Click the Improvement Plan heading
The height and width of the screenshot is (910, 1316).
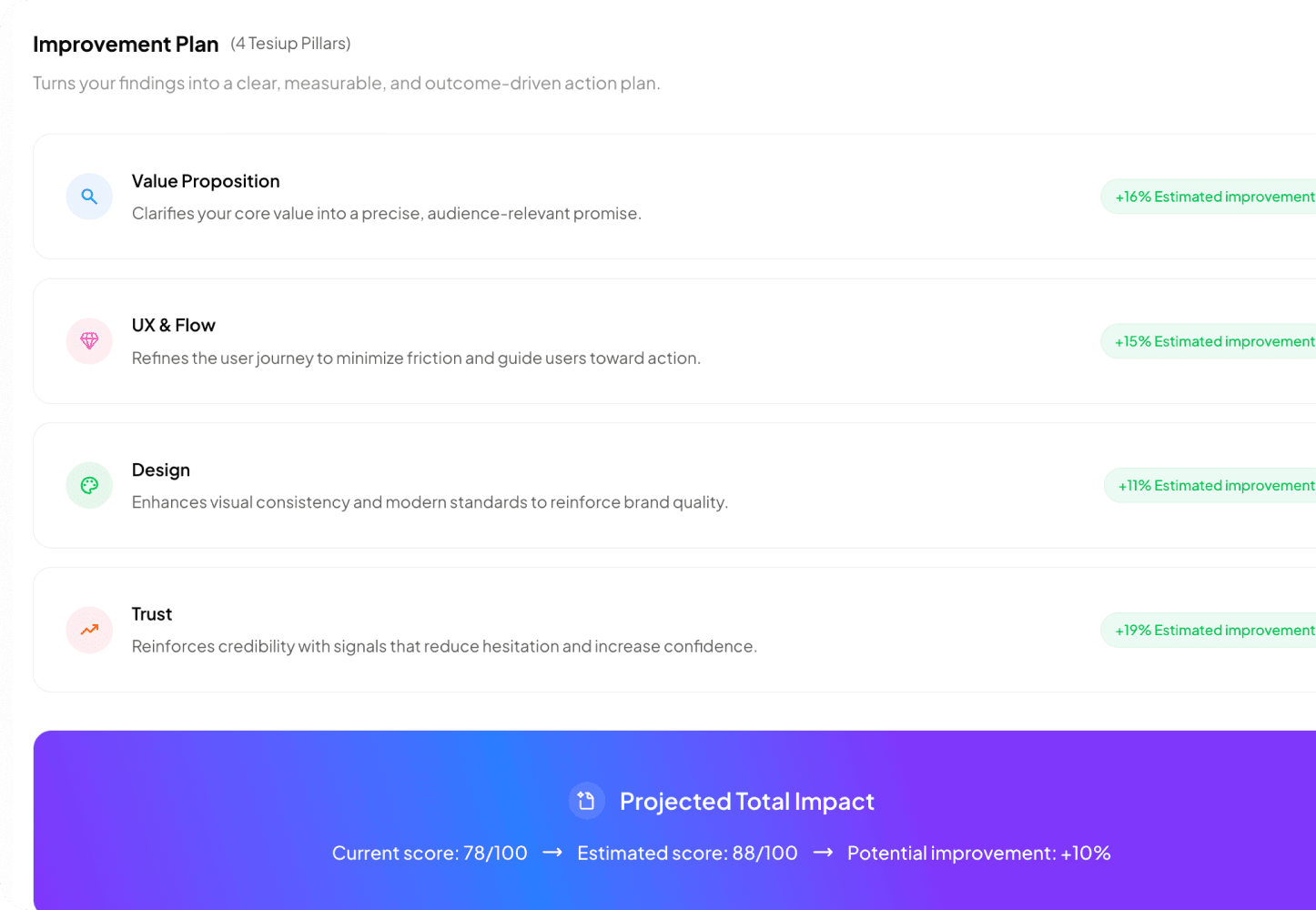[126, 44]
